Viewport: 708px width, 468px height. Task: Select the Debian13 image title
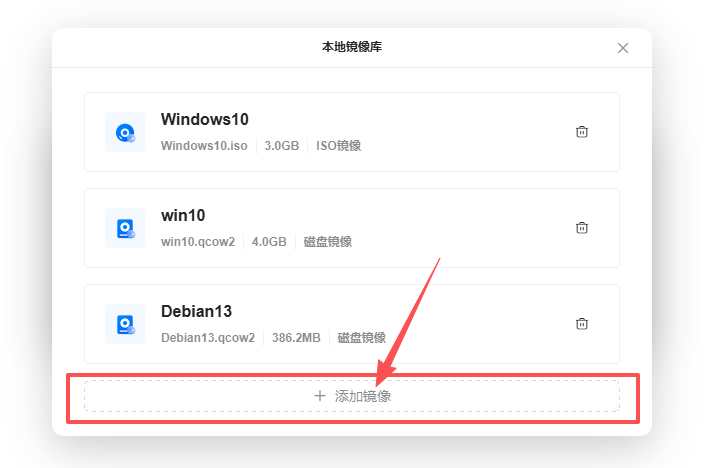pos(196,311)
